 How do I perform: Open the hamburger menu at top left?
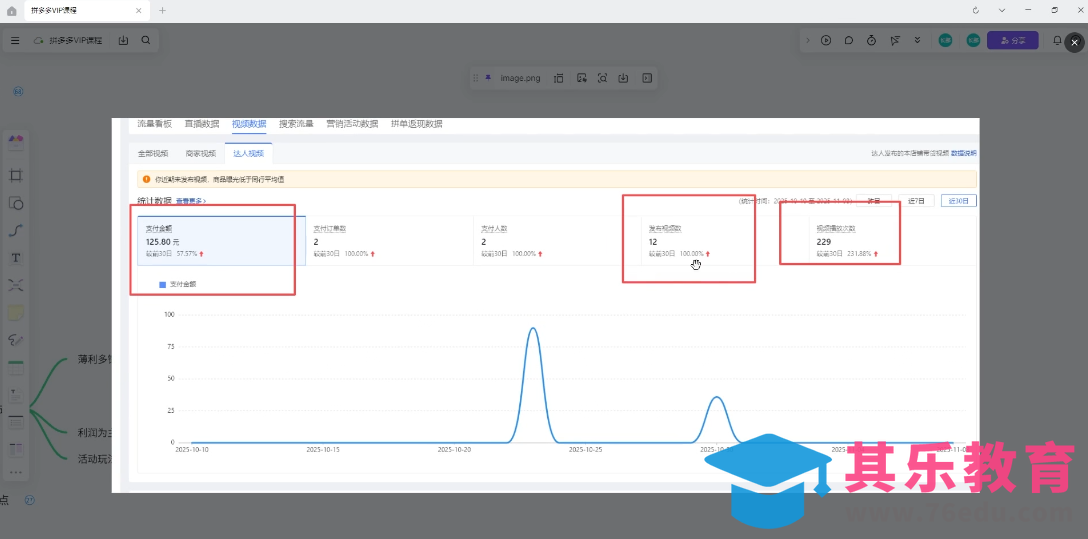point(15,41)
